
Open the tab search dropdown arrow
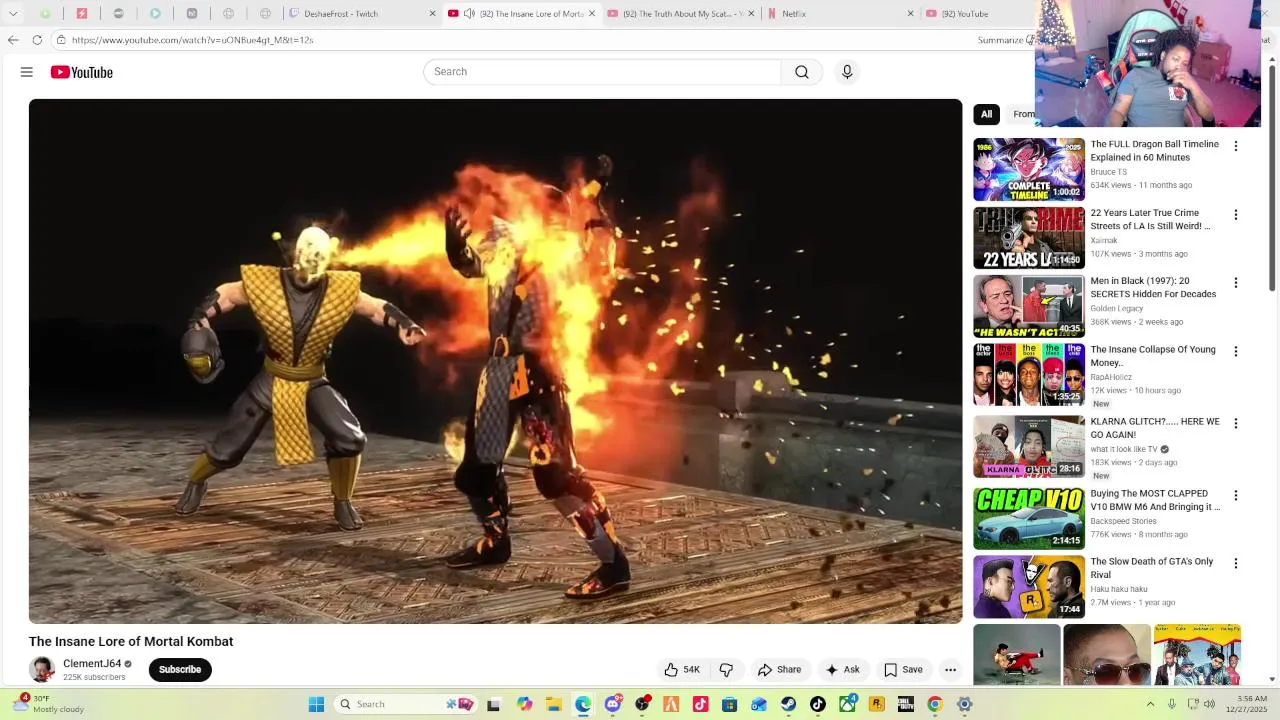tap(13, 14)
